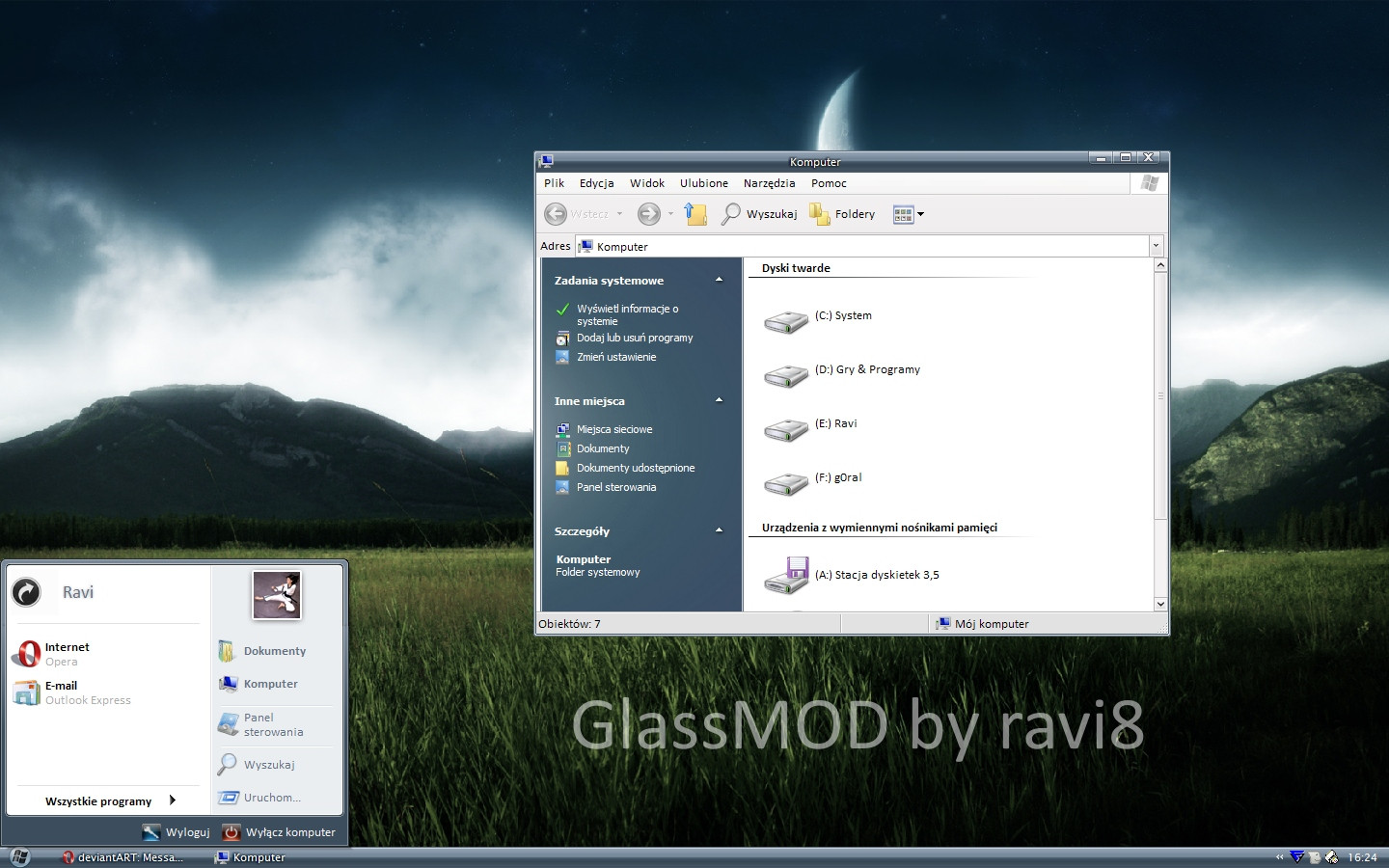Image resolution: width=1389 pixels, height=868 pixels.
Task: Open Wyszukaj search in Komputer toolbar
Action: (759, 214)
